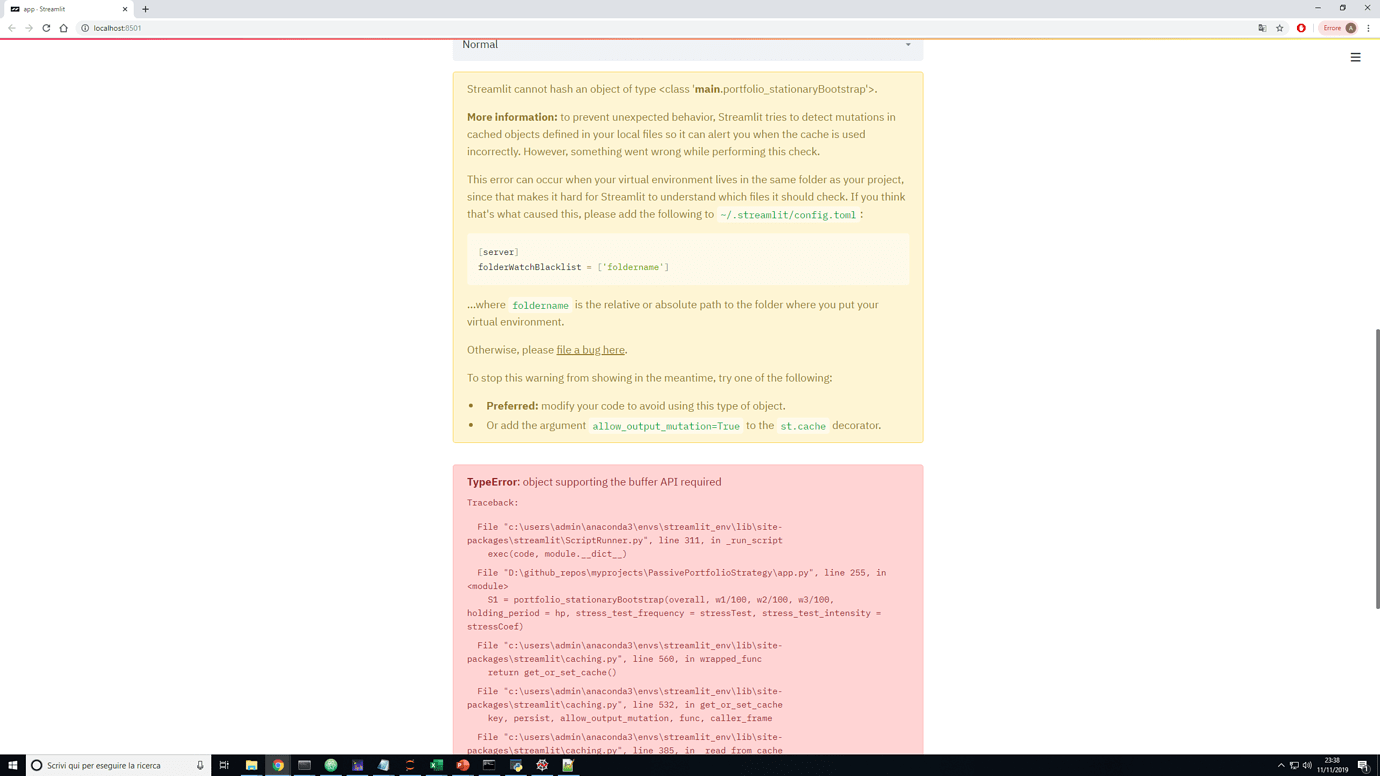Viewport: 1380px width, 776px height.
Task: Click the Windows search box
Action: coord(110,765)
